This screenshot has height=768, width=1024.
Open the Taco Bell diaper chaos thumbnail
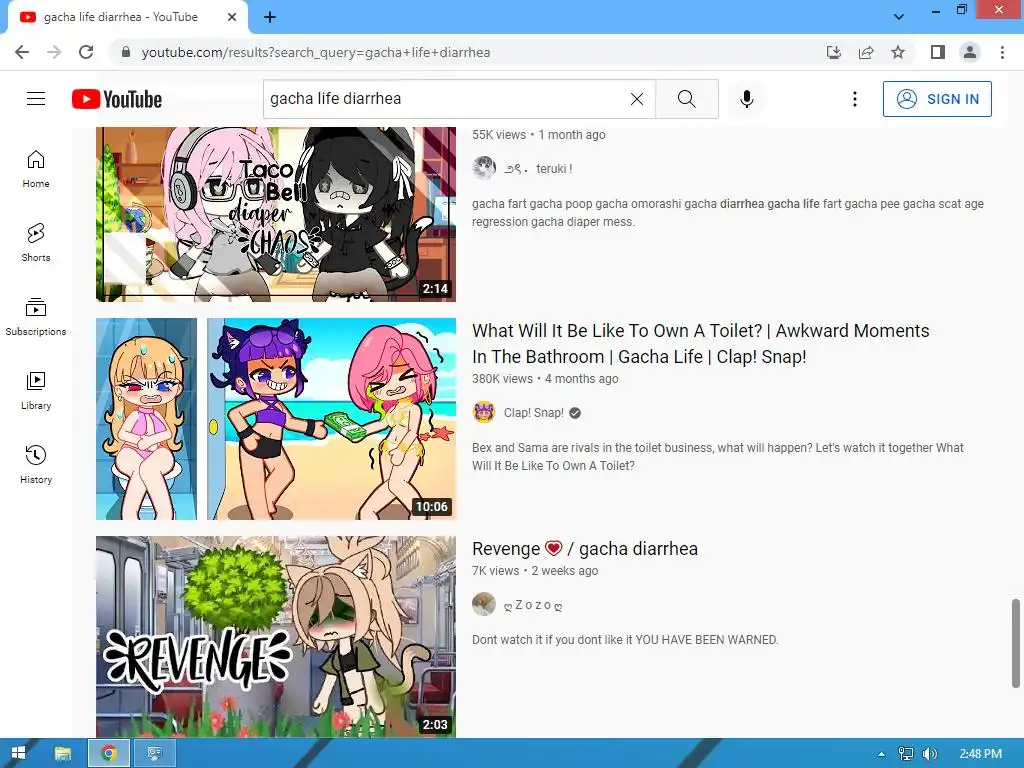coord(276,214)
